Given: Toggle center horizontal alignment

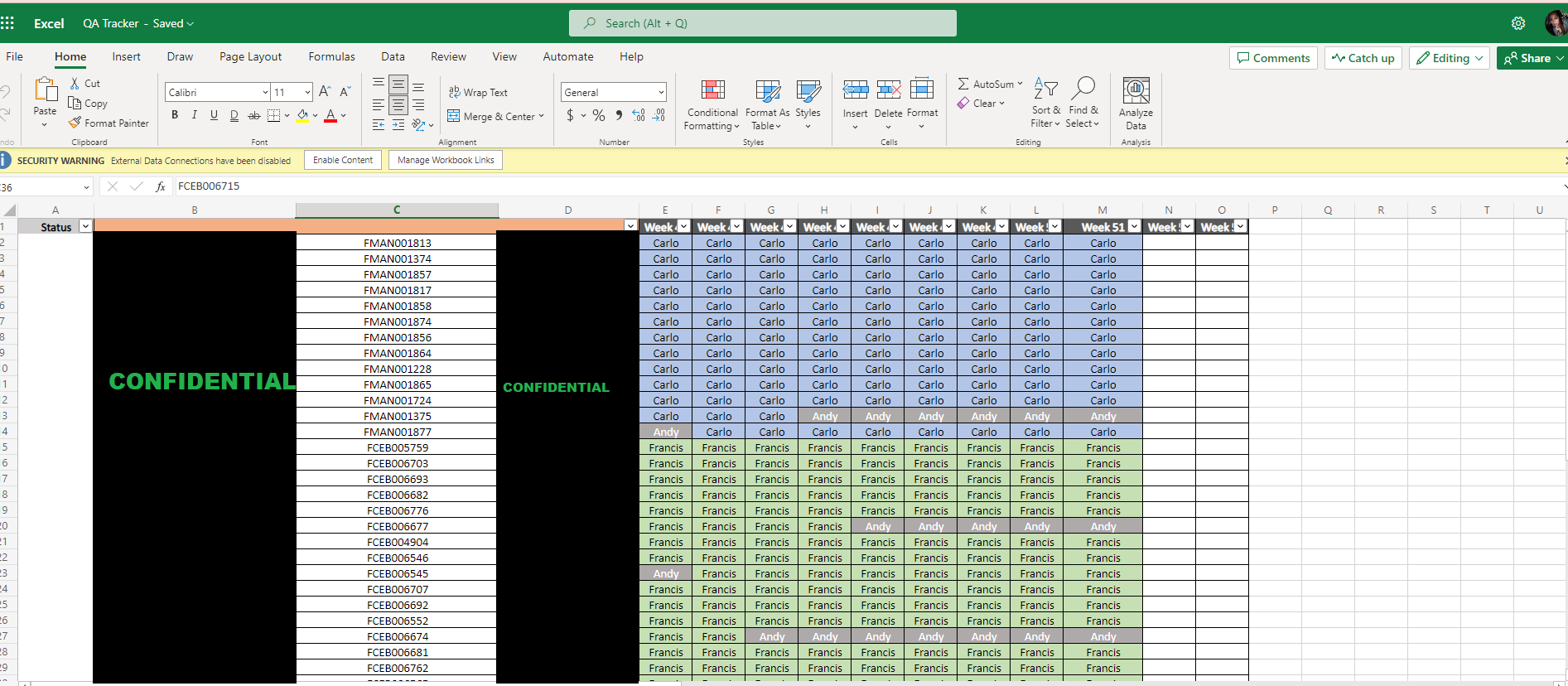Looking at the screenshot, I should click(398, 105).
